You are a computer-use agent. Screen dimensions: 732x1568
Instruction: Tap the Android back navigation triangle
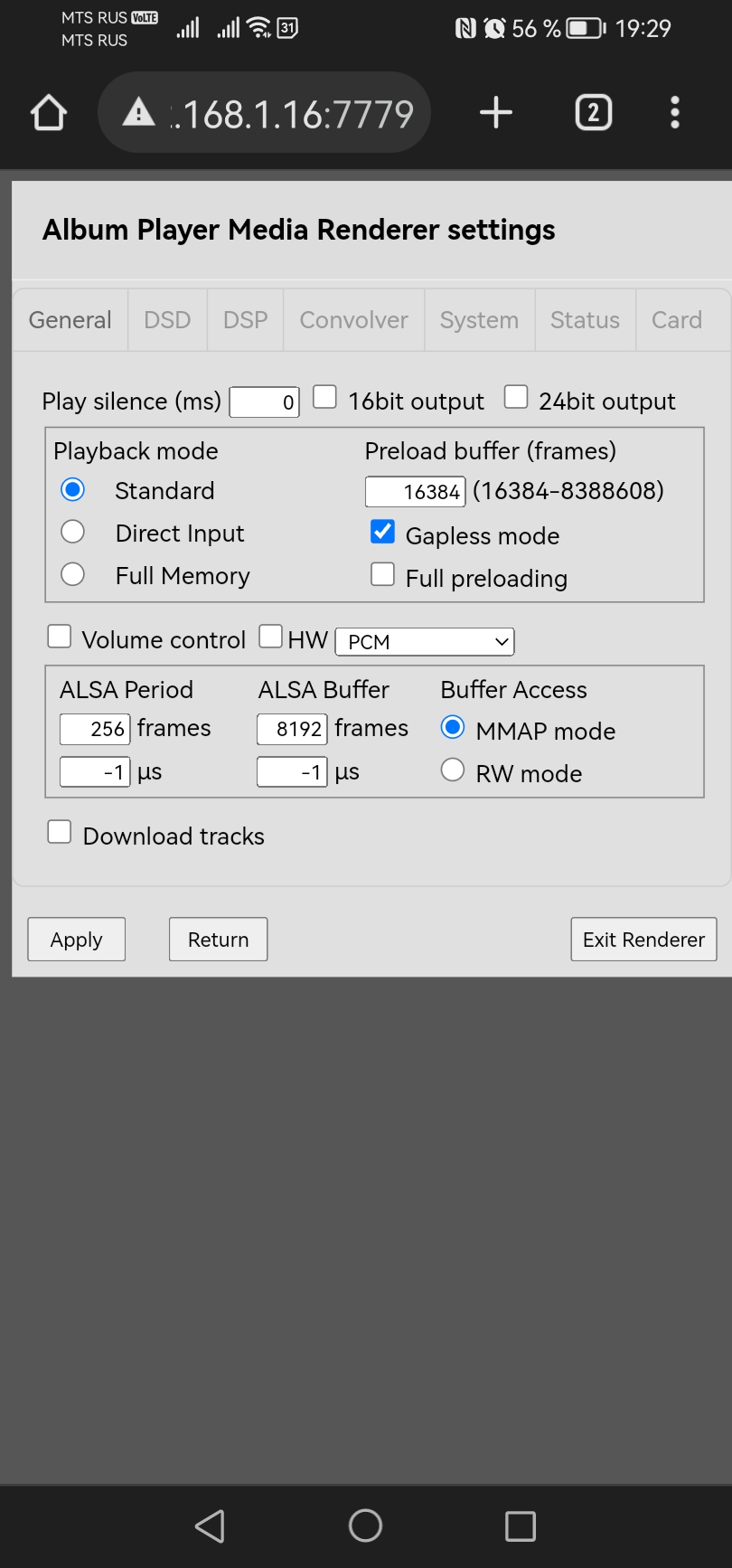coord(210,1526)
